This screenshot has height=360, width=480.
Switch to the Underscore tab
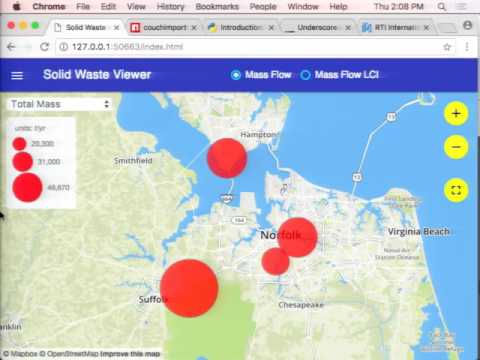click(x=317, y=28)
